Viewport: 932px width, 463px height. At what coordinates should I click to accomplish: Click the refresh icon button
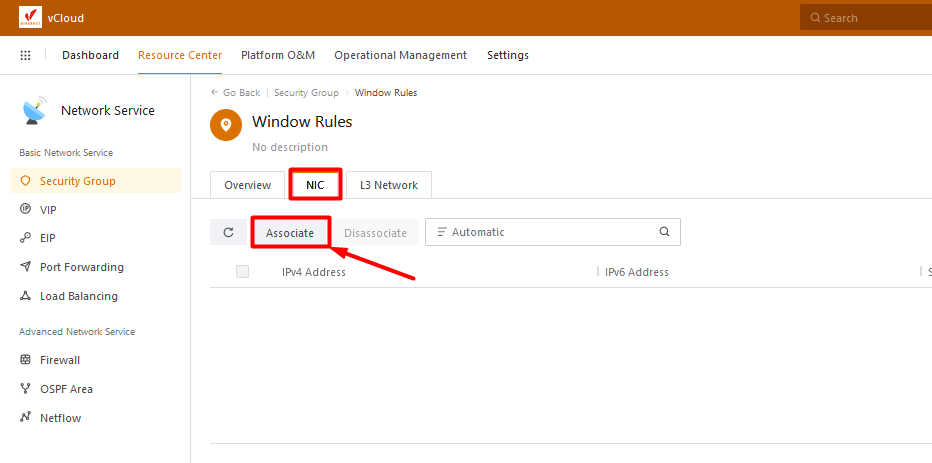[228, 232]
